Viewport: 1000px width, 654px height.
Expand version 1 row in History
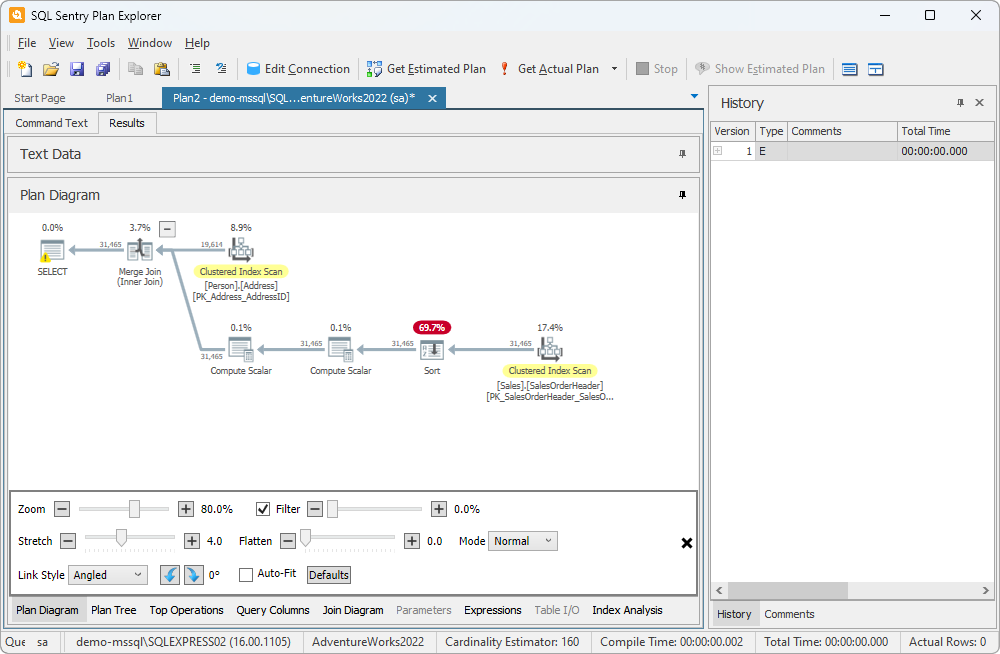(717, 151)
